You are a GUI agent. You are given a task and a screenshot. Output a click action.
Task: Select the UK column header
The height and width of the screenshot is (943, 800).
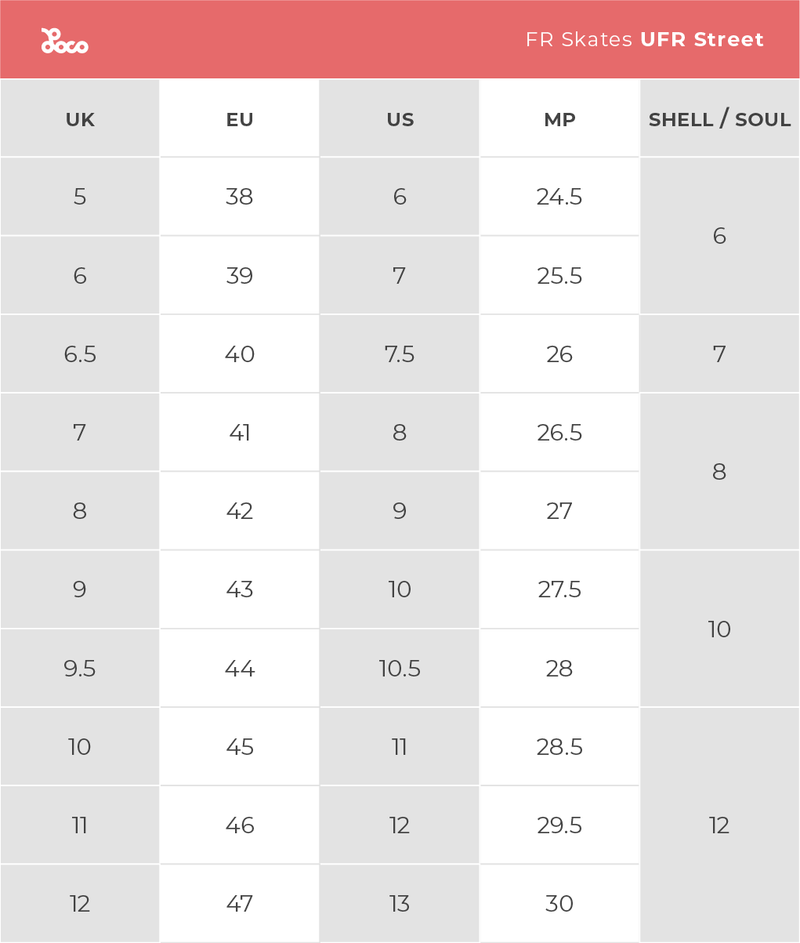coord(80,119)
